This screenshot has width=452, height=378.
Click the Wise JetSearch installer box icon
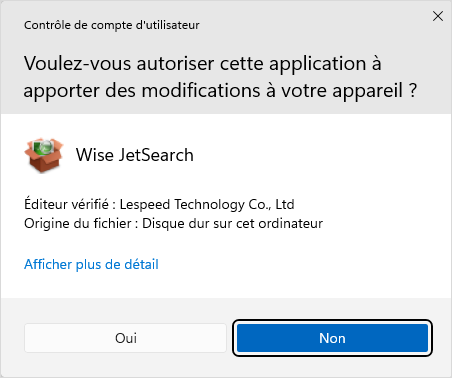click(44, 155)
